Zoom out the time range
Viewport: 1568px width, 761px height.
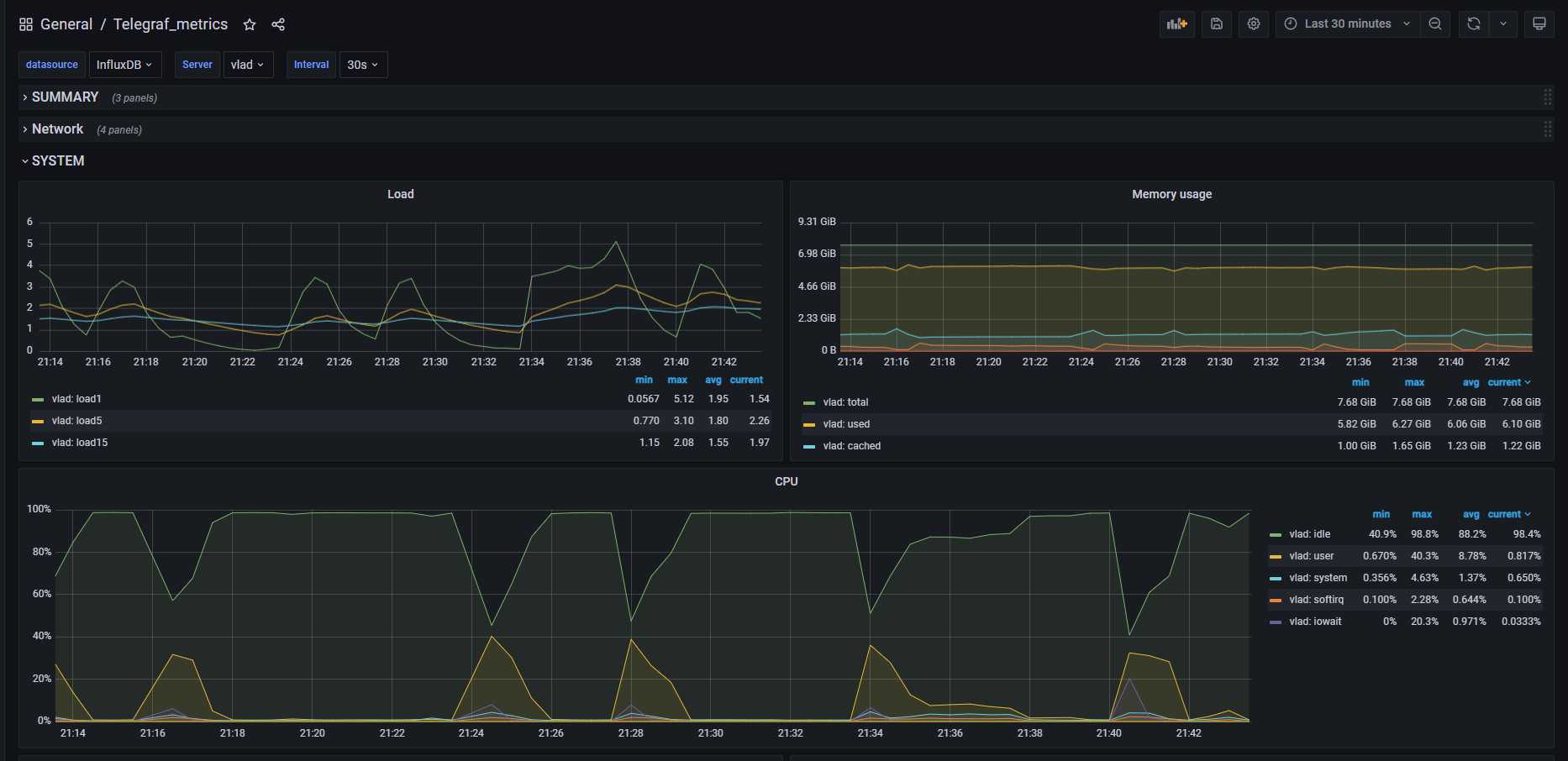pyautogui.click(x=1435, y=24)
